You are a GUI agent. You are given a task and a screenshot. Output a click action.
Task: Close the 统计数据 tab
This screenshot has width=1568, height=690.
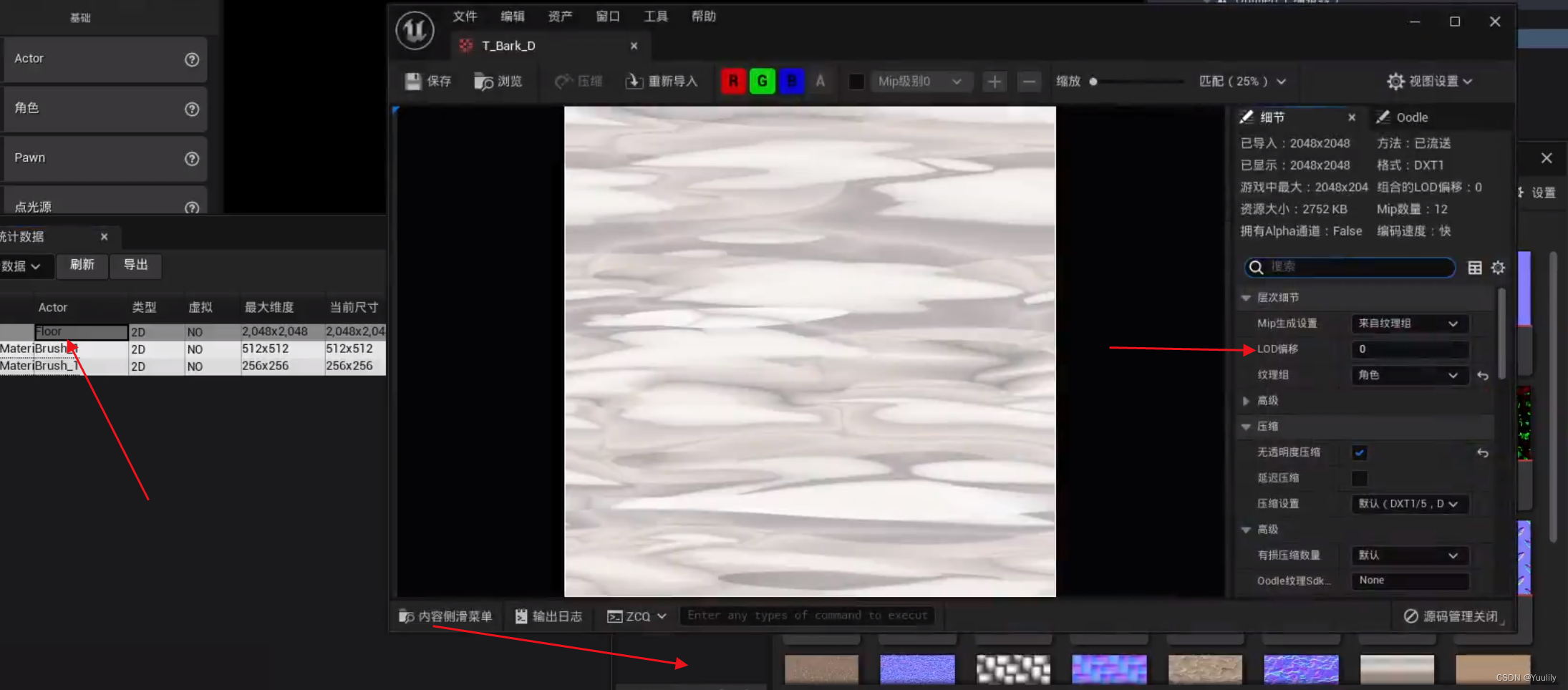click(x=105, y=237)
